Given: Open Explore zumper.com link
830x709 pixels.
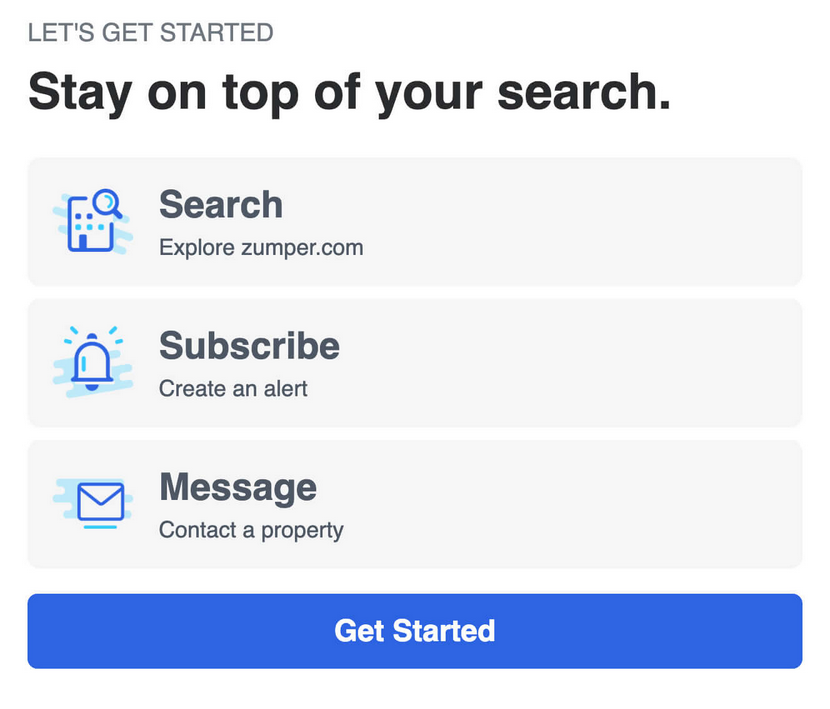Looking at the screenshot, I should click(260, 247).
